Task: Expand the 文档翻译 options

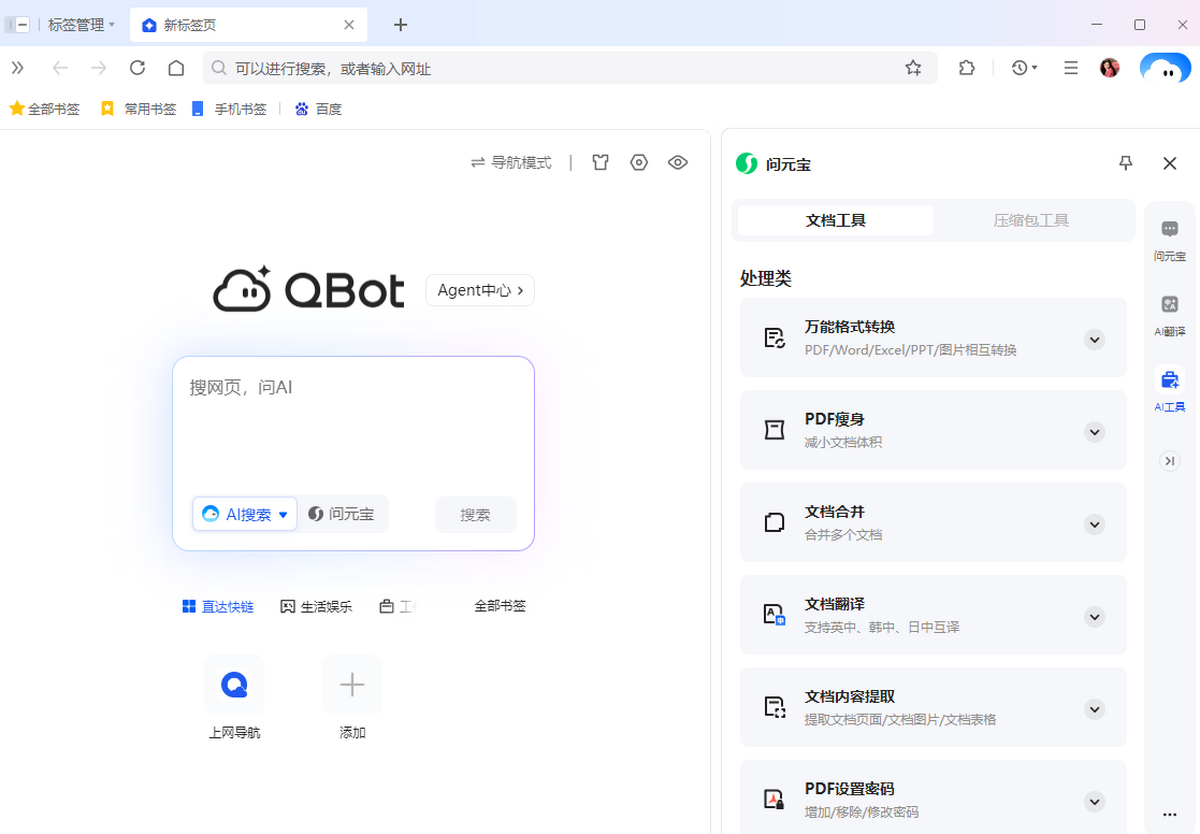Action: [x=1094, y=615]
